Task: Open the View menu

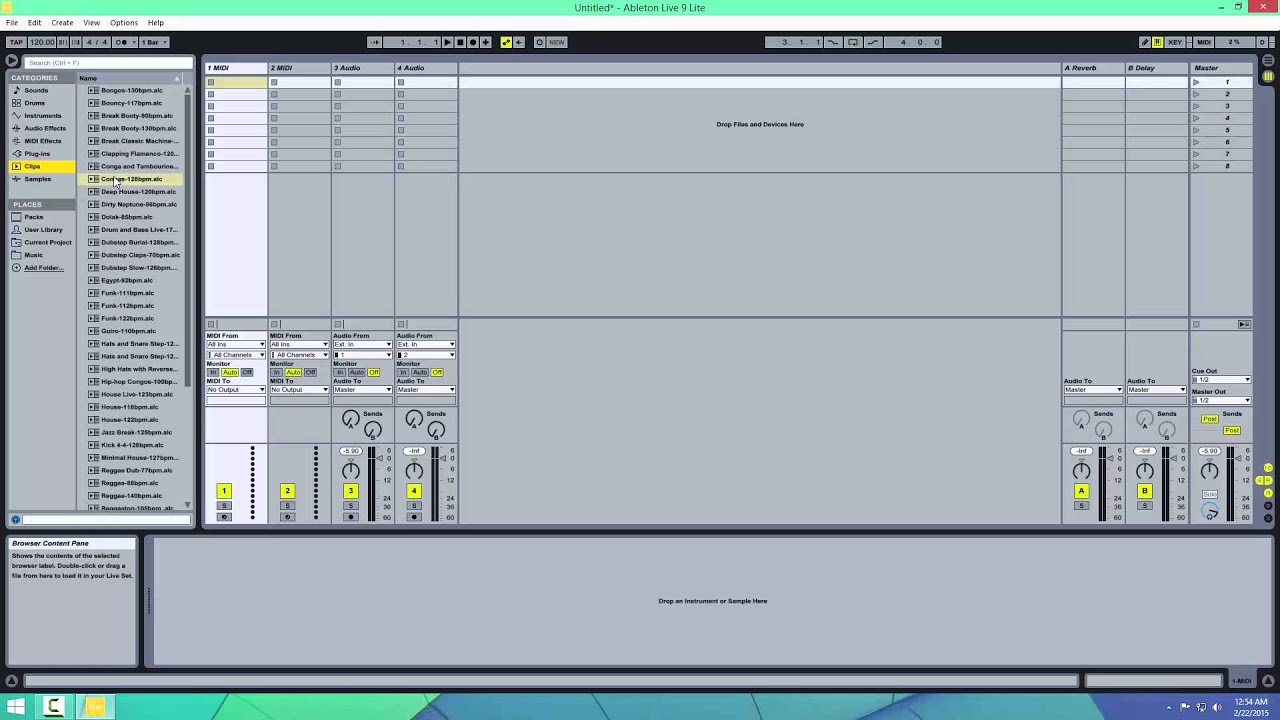Action: click(91, 22)
